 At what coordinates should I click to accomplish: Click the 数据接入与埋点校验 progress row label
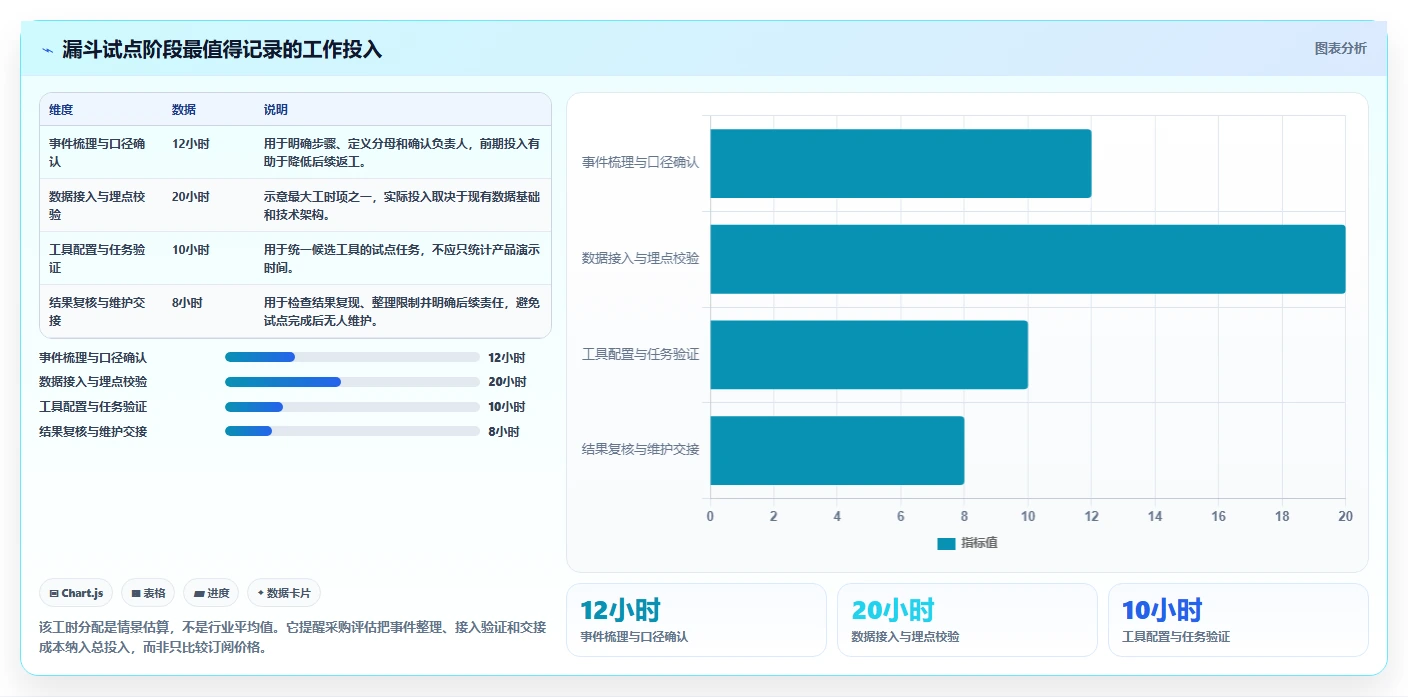tap(93, 382)
